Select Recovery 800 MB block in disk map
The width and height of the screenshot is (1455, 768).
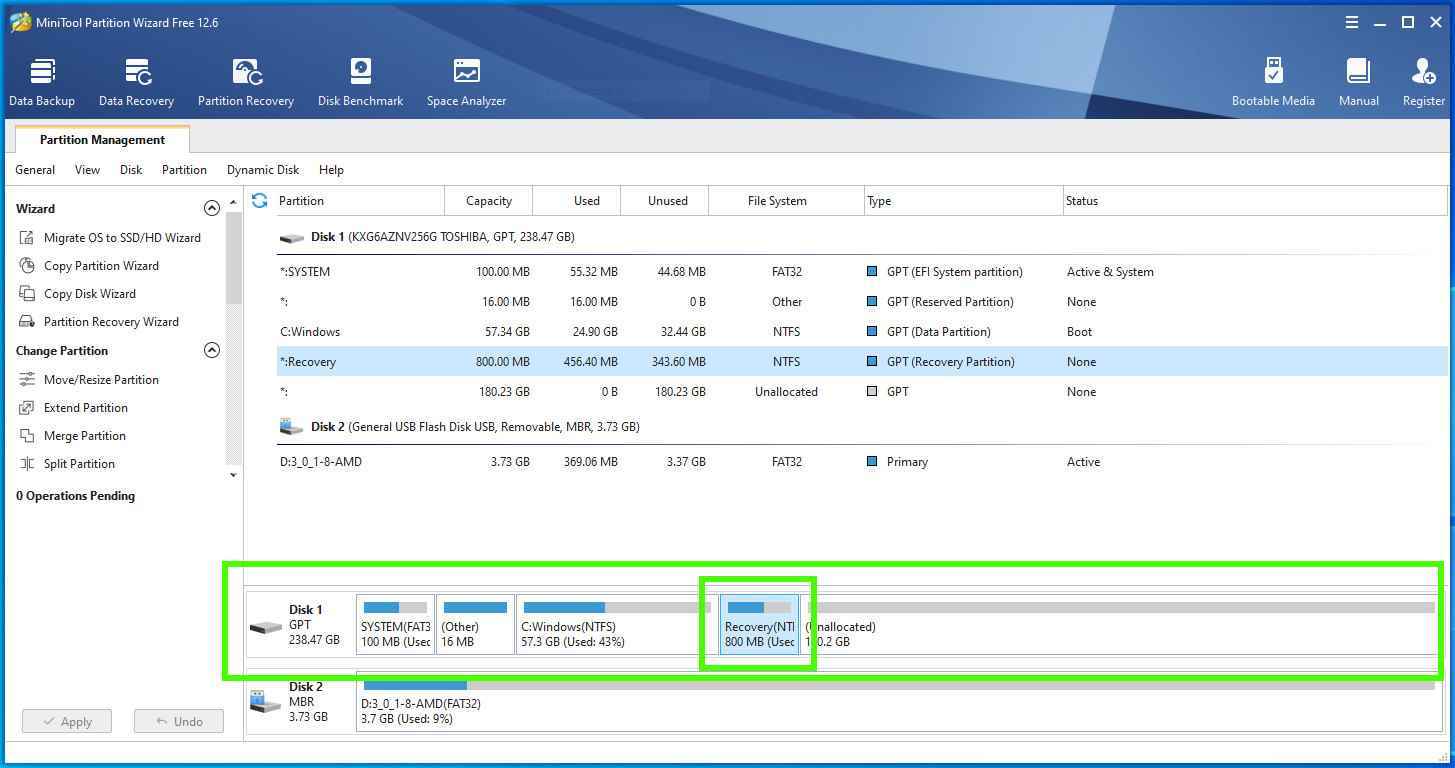[x=759, y=625]
